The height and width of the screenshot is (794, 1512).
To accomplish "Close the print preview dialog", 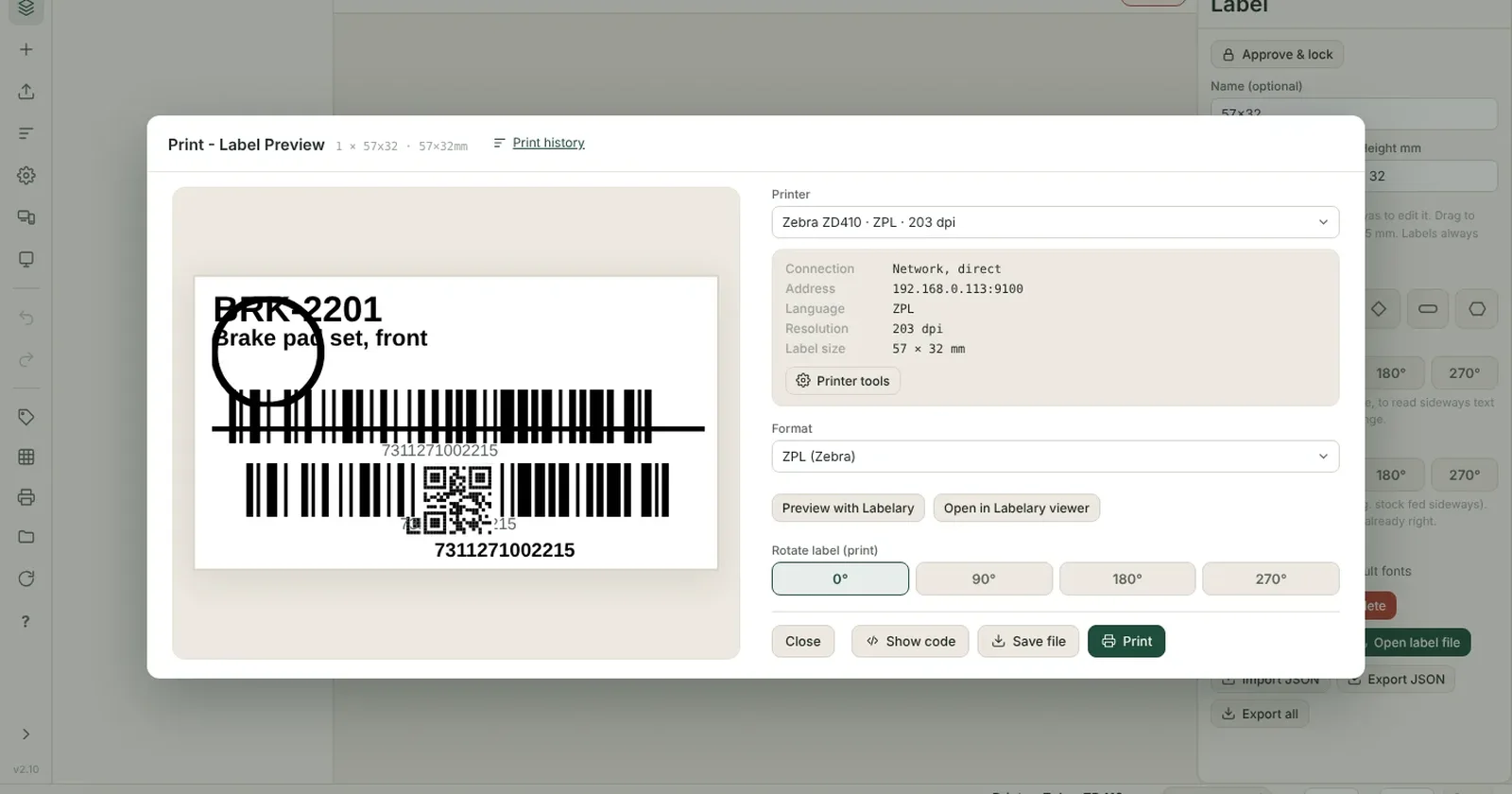I will [803, 641].
